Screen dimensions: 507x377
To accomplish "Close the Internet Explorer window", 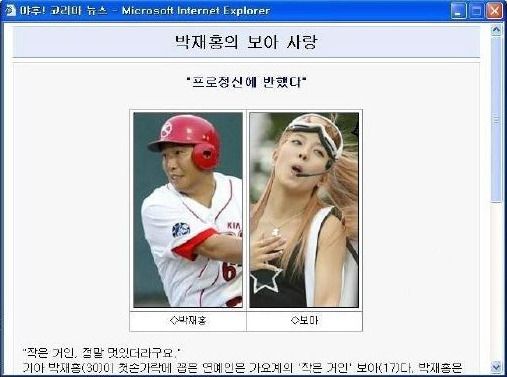I will click(494, 11).
